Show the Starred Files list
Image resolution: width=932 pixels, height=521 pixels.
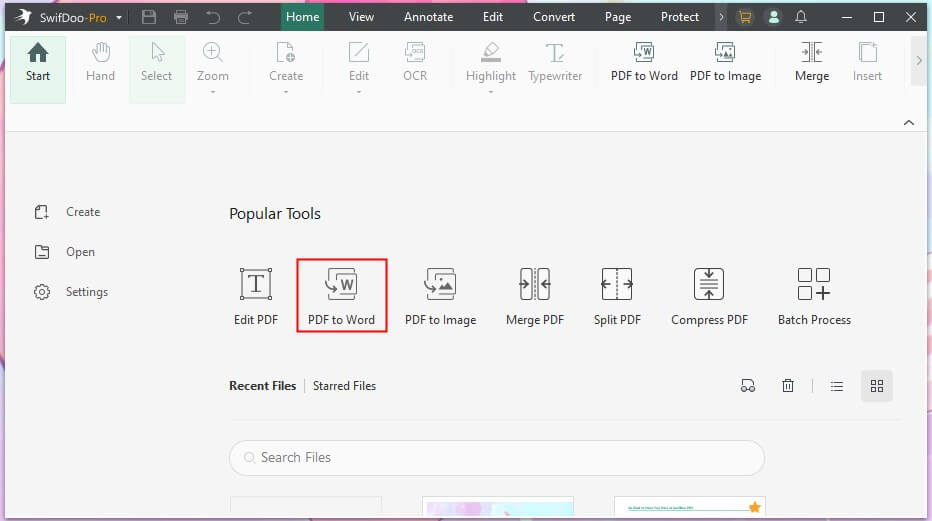(344, 386)
